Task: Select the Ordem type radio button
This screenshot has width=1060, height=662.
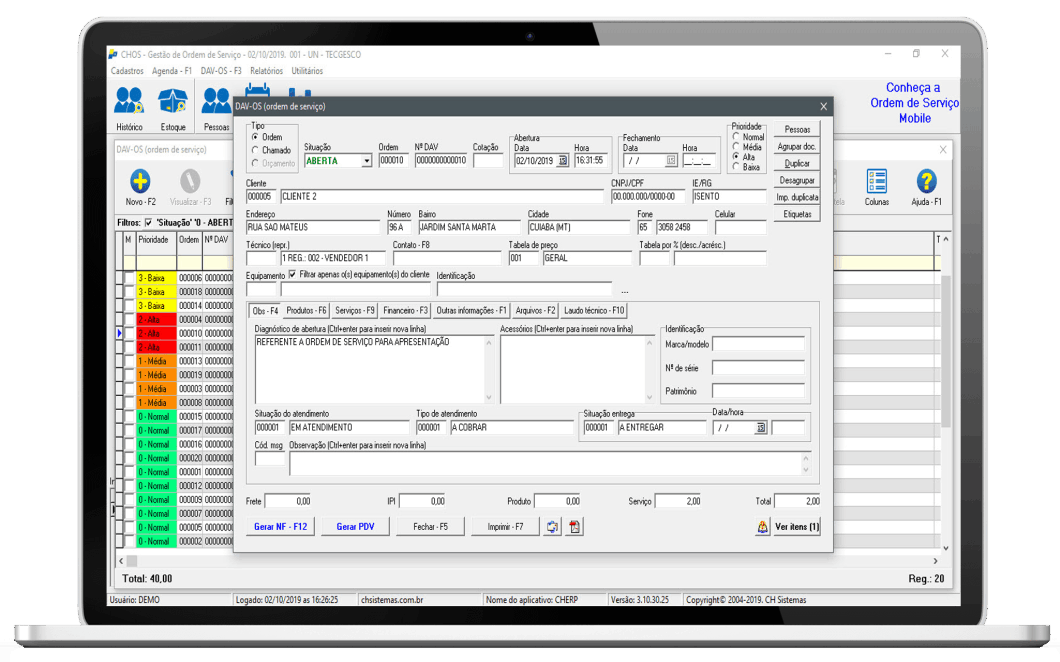Action: (255, 137)
